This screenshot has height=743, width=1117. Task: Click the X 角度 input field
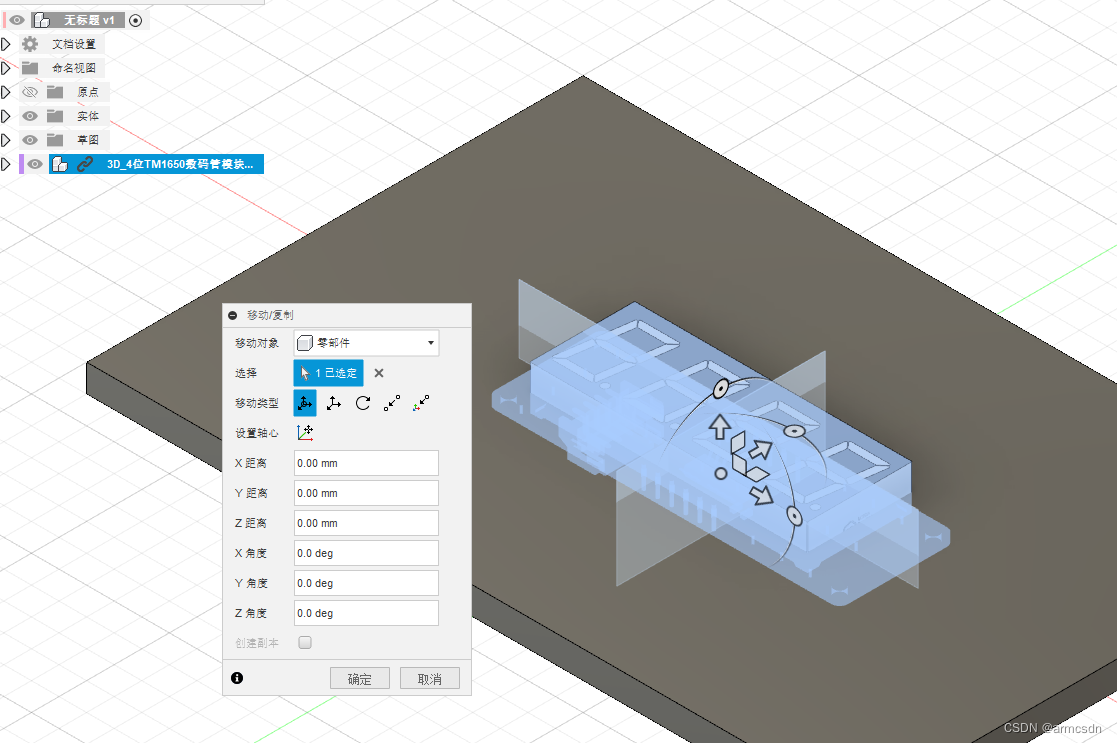pyautogui.click(x=366, y=553)
